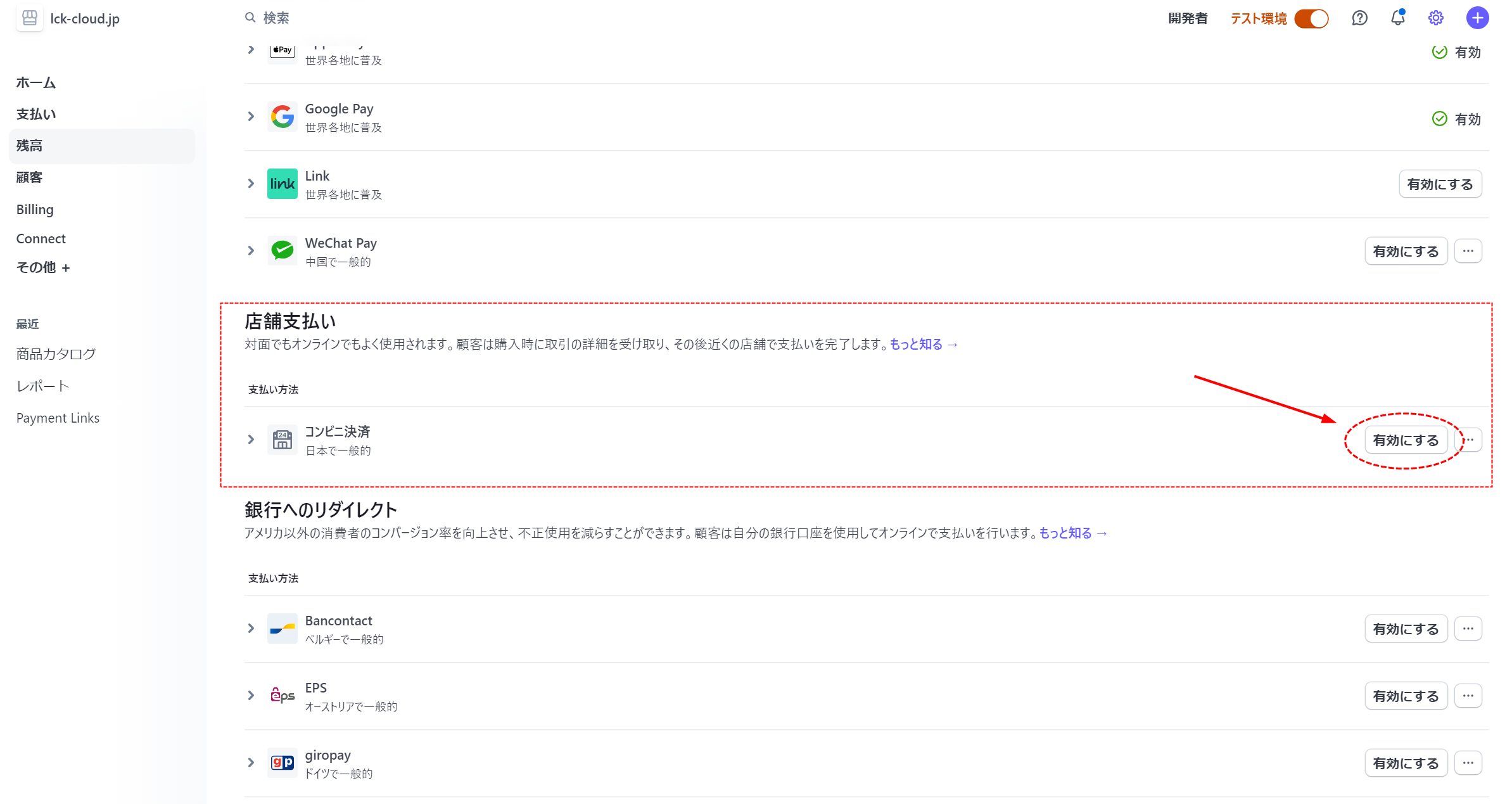1512x804 pixels.
Task: Expand the WeChat Pay row
Action: (x=251, y=251)
